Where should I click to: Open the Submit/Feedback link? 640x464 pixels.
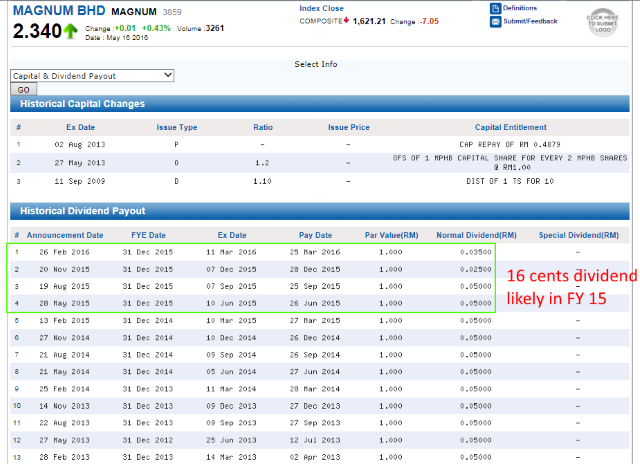(530, 21)
